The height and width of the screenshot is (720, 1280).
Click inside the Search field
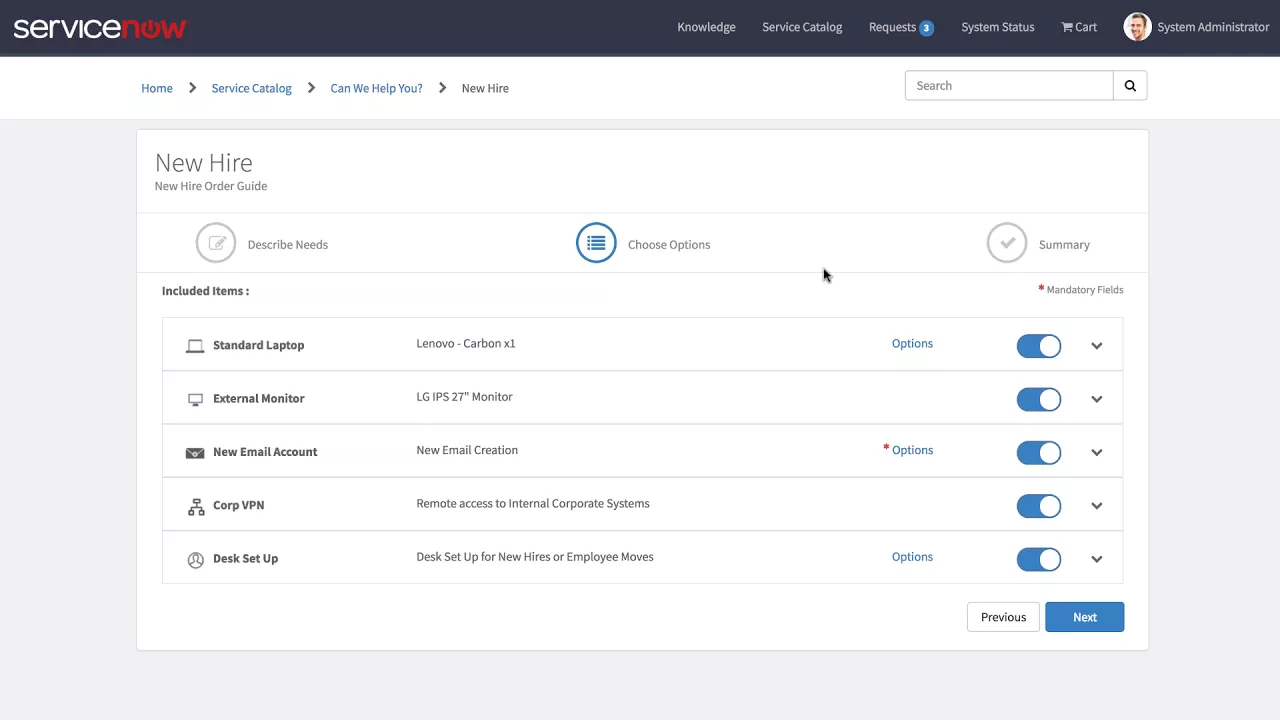(1000, 85)
